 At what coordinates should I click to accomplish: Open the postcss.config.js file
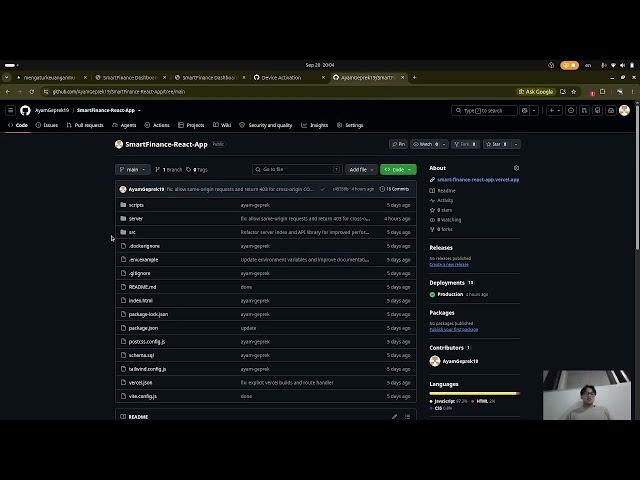(147, 342)
